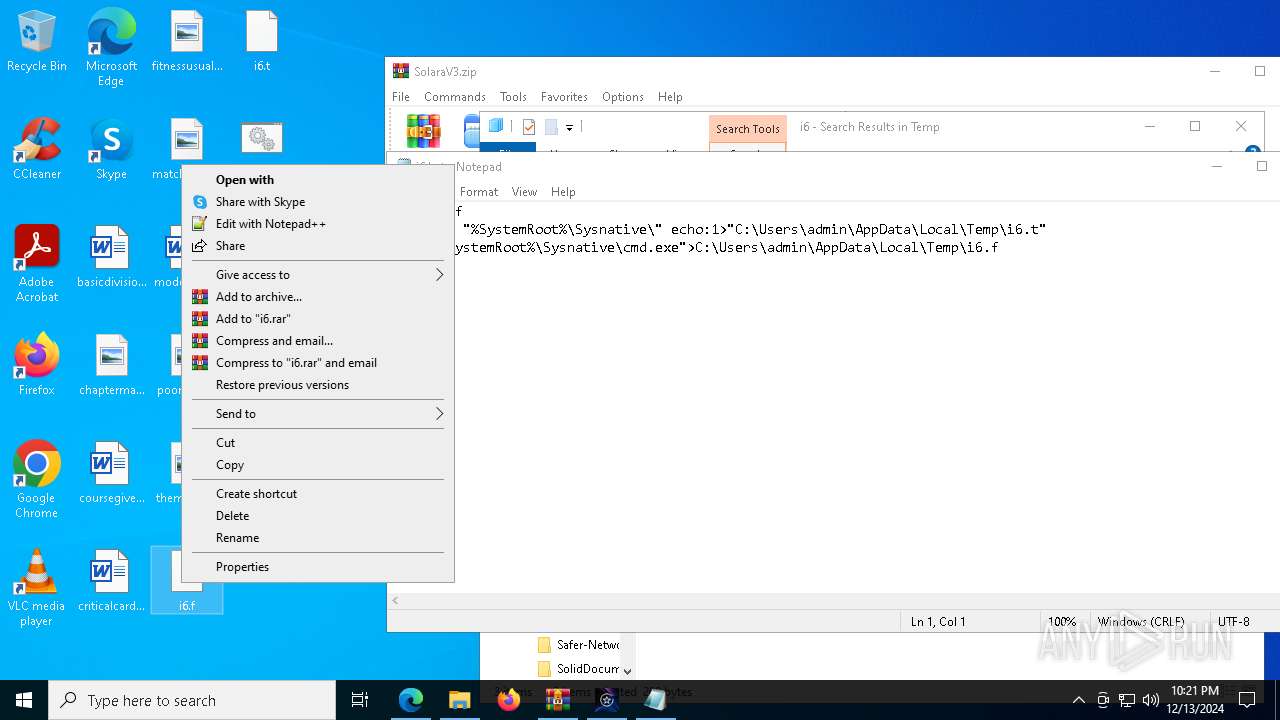Viewport: 1280px width, 720px height.
Task: Expand the Give access to submenu
Action: 318,275
